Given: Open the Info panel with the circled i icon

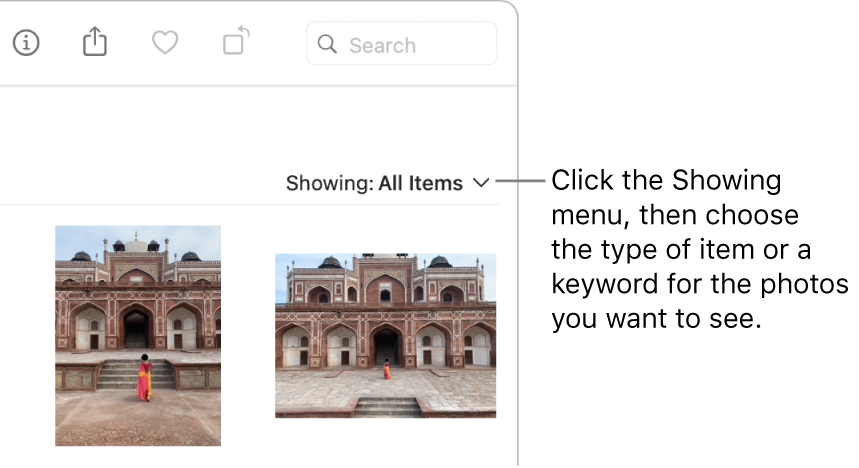Looking at the screenshot, I should pos(26,43).
